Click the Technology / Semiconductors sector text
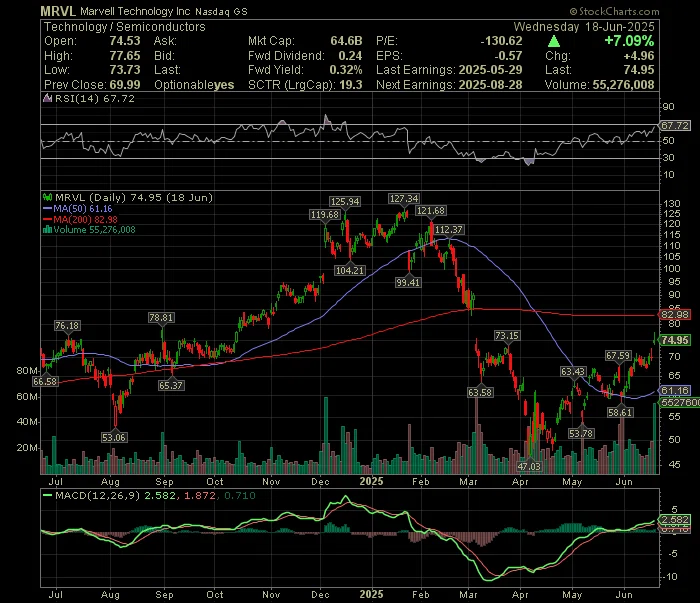Screen dimensions: 700x603 [125, 27]
